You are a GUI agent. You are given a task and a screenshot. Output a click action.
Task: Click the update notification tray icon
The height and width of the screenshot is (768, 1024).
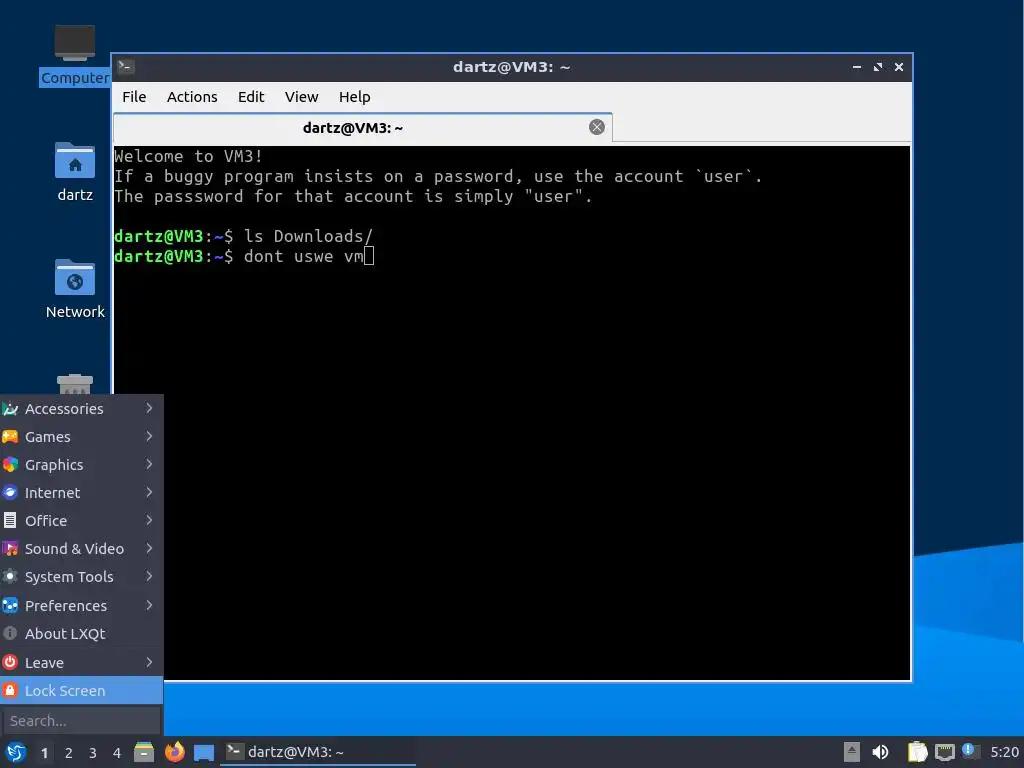pos(970,751)
